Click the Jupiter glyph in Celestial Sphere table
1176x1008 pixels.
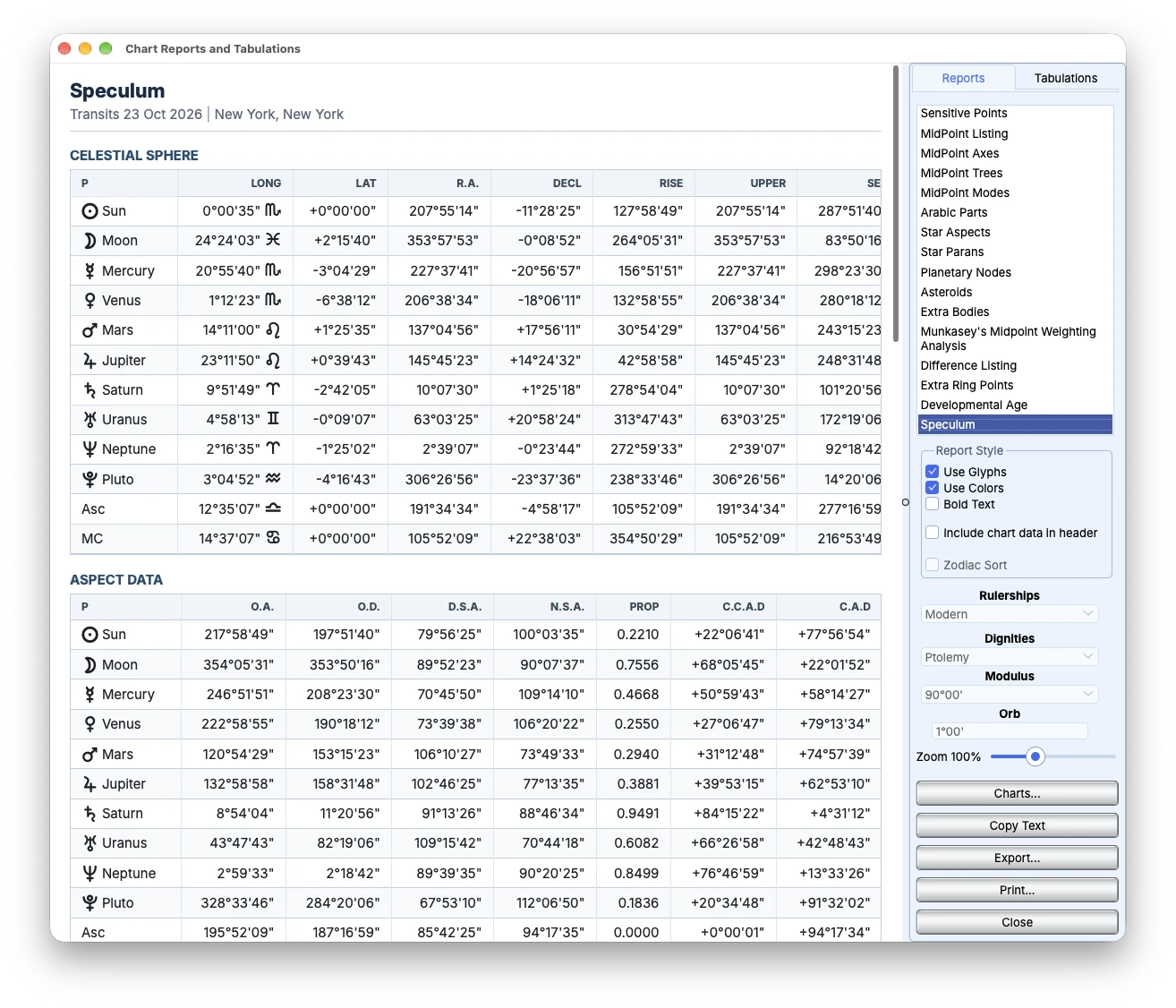tap(89, 360)
